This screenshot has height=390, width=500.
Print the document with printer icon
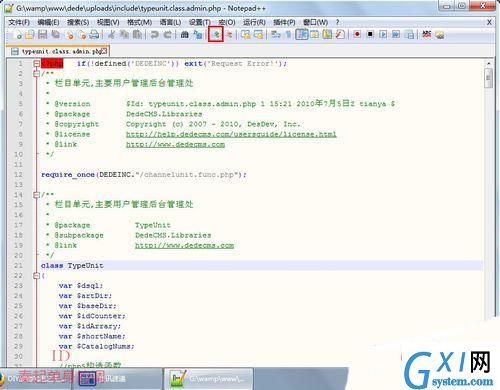point(94,35)
